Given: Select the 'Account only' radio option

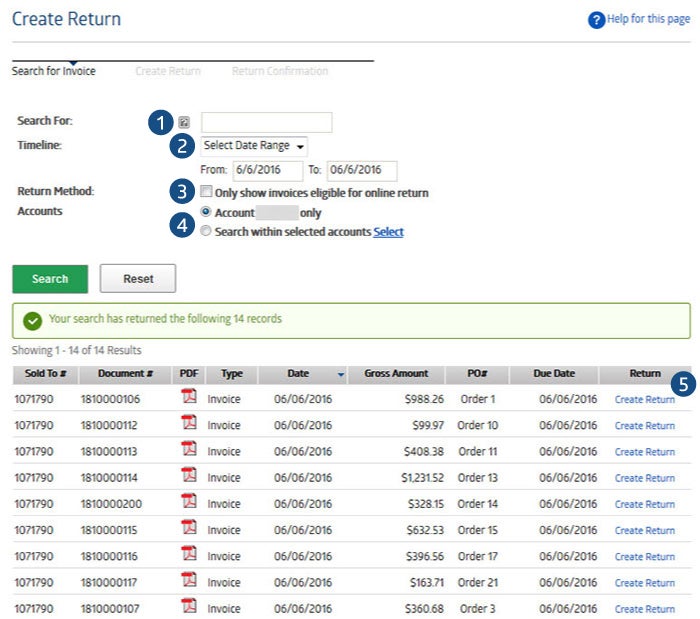Looking at the screenshot, I should coord(206,212).
